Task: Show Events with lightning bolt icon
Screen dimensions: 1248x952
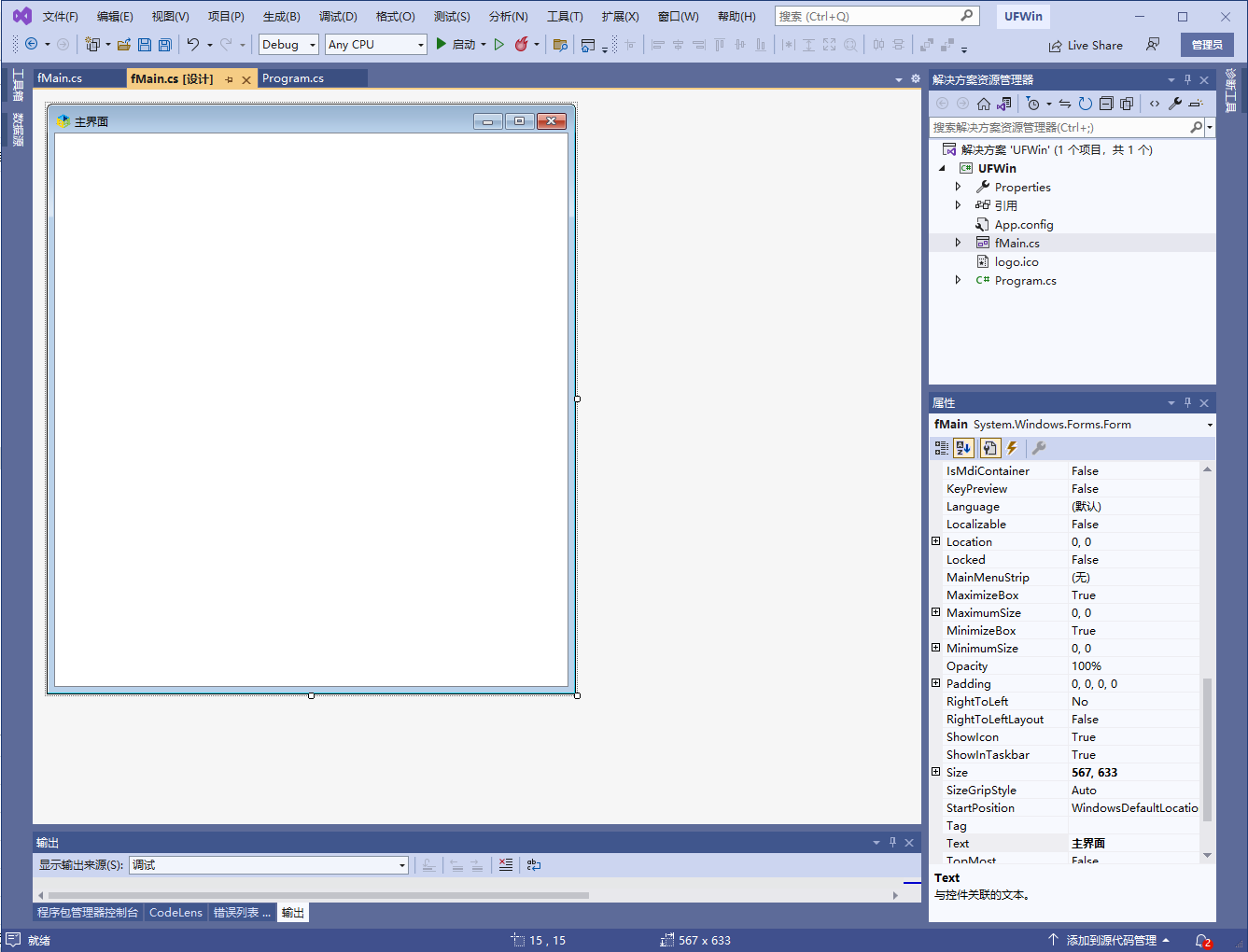Action: click(1012, 448)
